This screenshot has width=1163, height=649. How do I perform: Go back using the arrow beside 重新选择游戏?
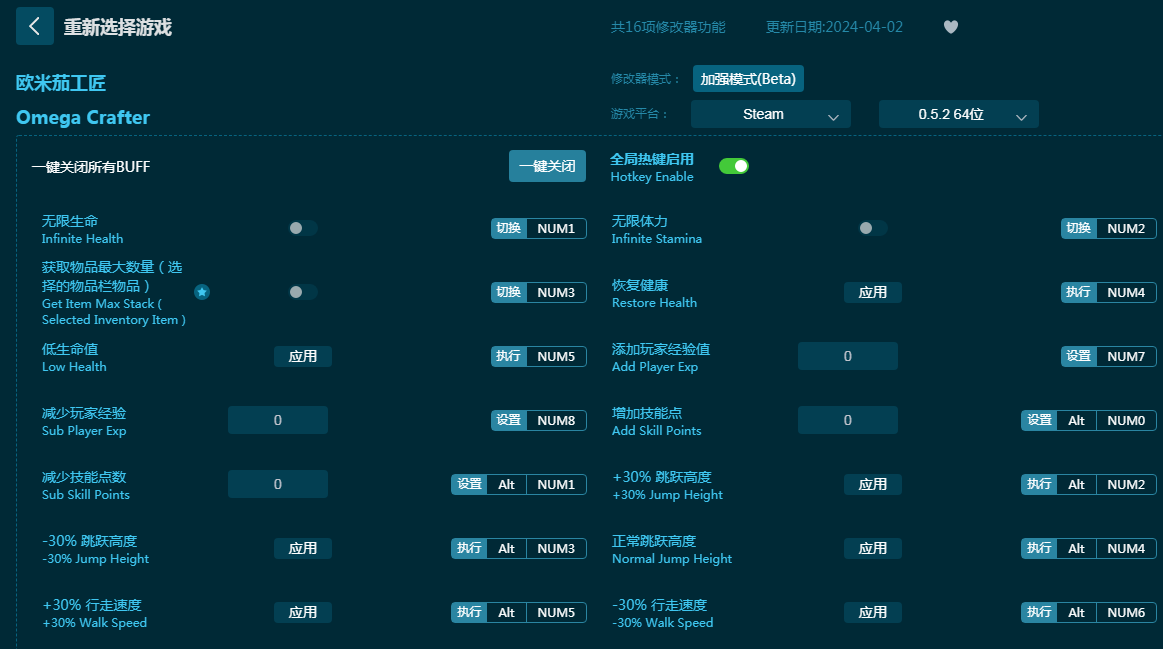34,27
